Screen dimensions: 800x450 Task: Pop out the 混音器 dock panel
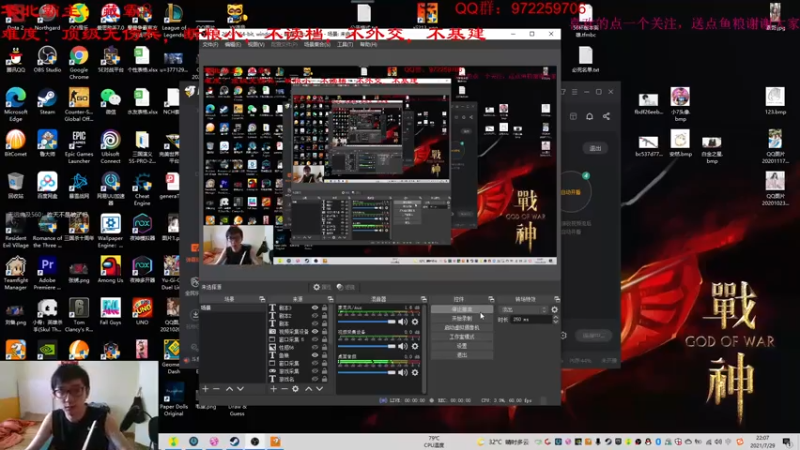pyautogui.click(x=423, y=299)
